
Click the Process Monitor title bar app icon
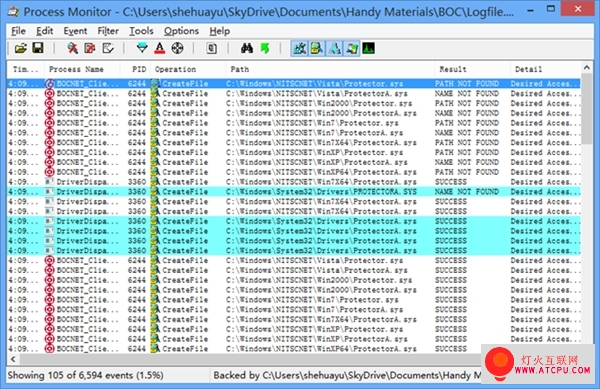pyautogui.click(x=13, y=11)
